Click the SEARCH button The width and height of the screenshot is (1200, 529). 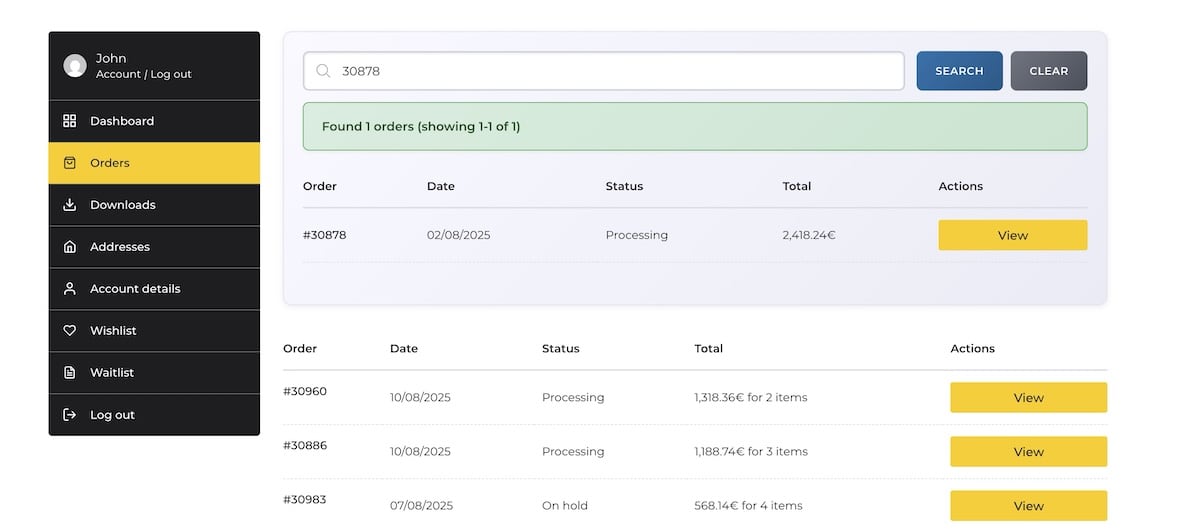coord(959,71)
